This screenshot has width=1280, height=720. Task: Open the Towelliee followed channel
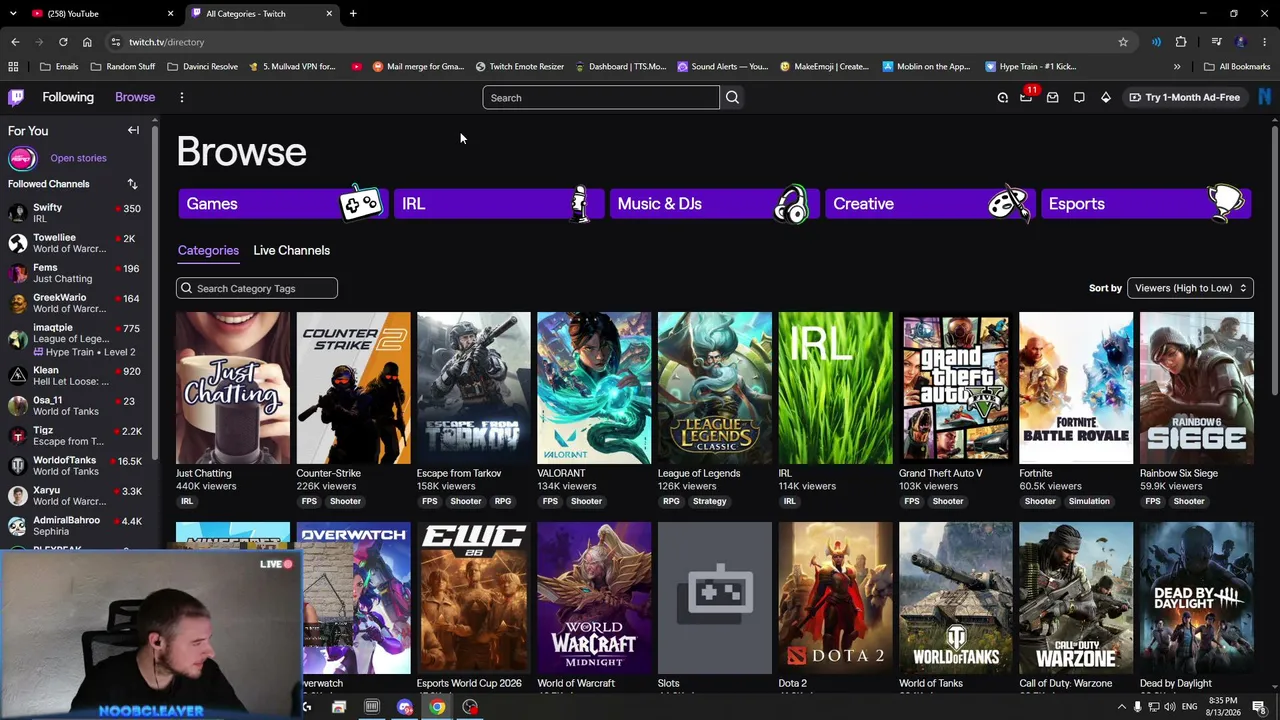point(76,243)
